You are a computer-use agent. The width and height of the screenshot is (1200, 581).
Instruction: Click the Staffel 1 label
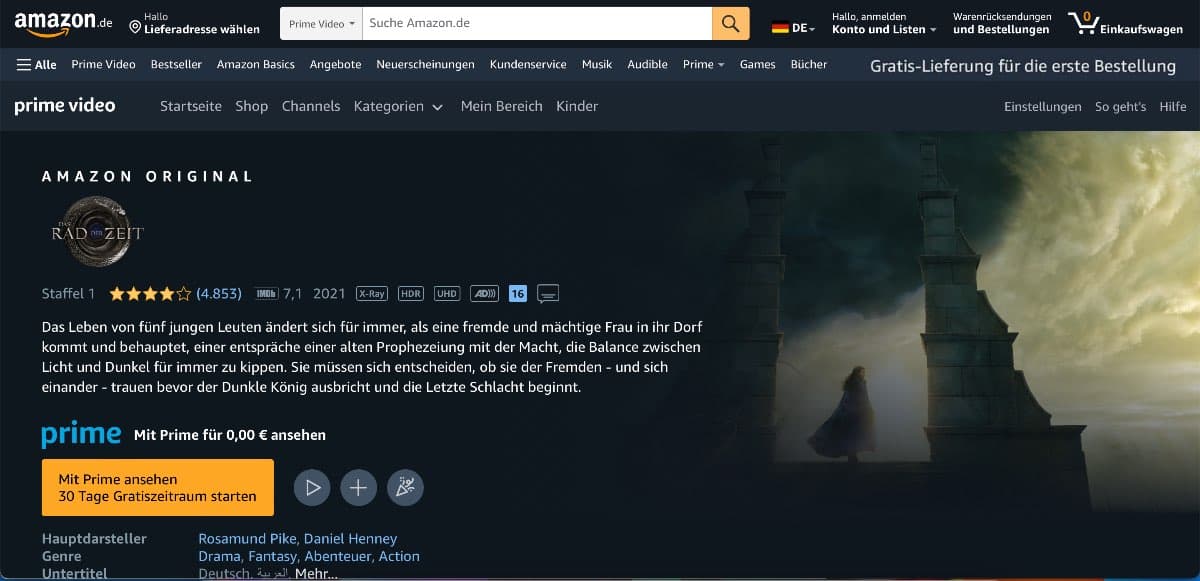tap(68, 294)
